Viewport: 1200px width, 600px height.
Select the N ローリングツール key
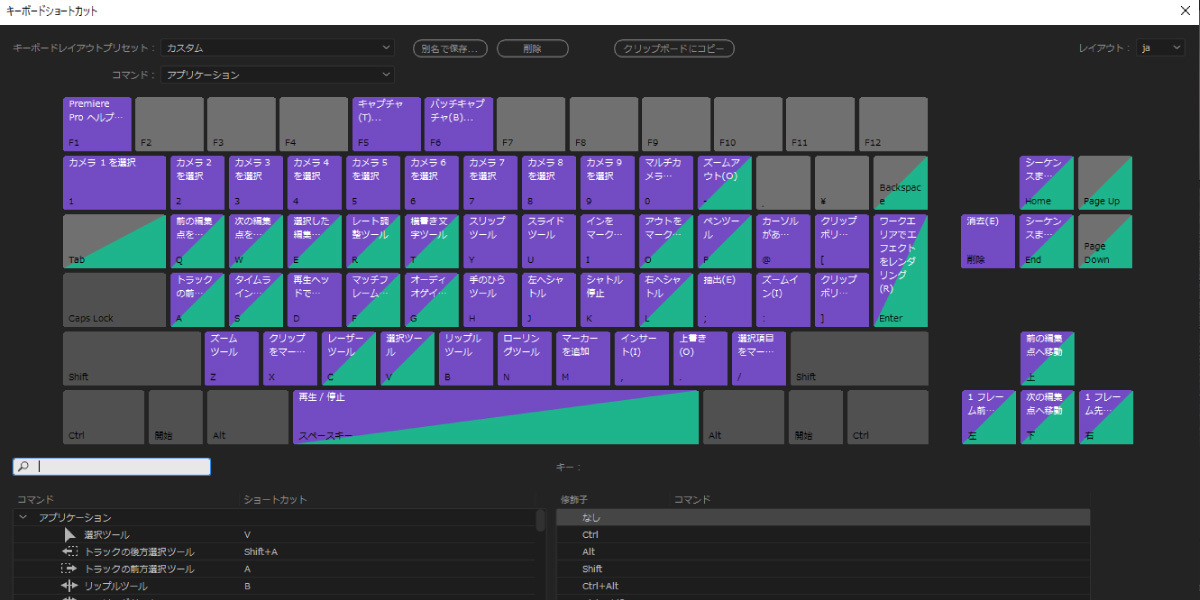click(525, 358)
